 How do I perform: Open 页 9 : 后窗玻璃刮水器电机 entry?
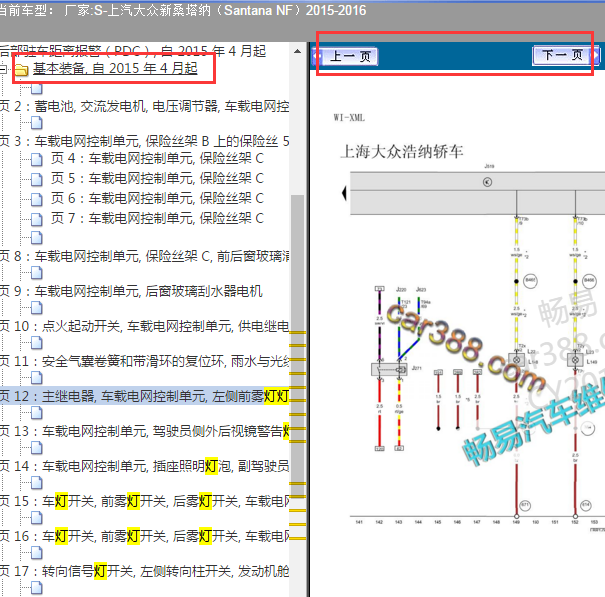click(x=131, y=291)
